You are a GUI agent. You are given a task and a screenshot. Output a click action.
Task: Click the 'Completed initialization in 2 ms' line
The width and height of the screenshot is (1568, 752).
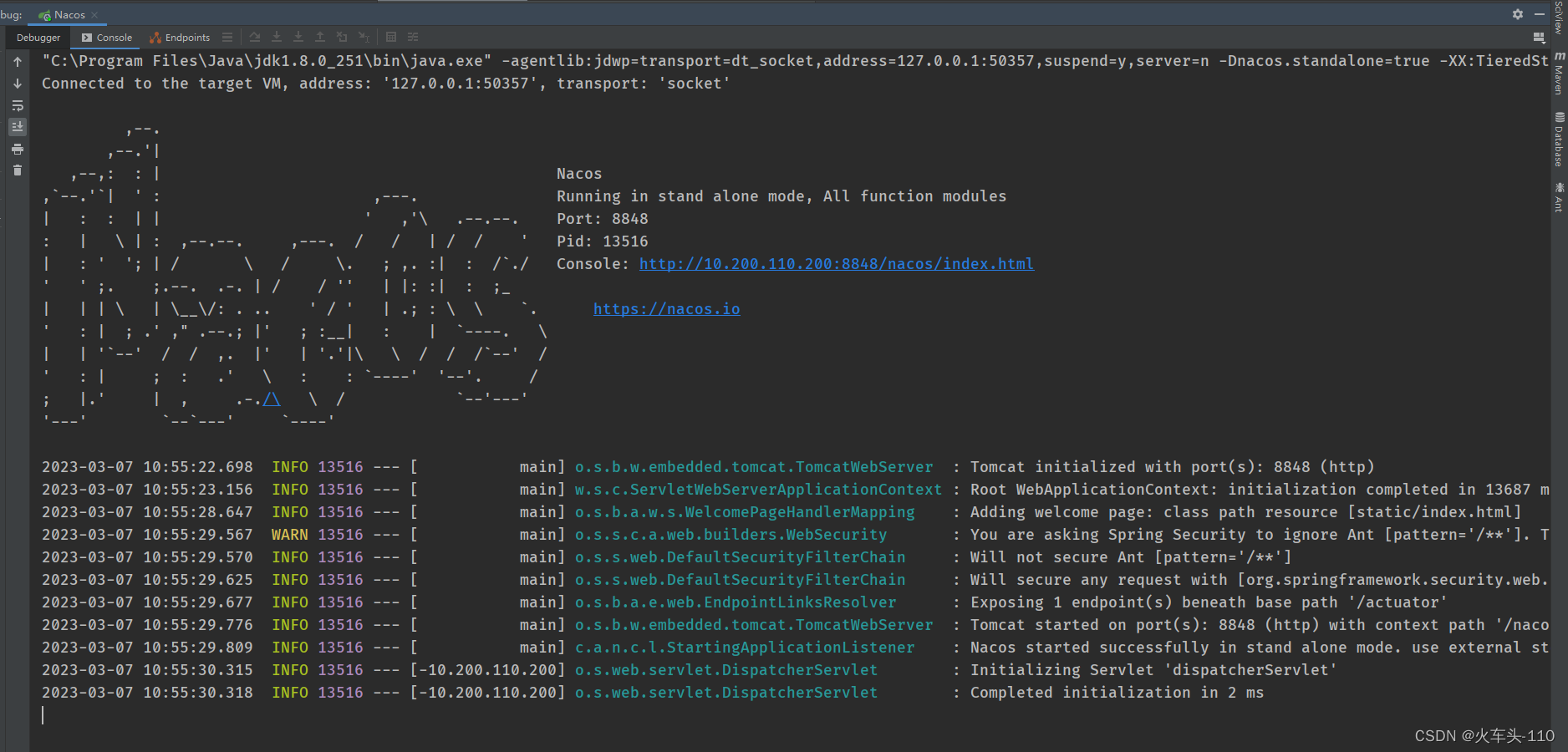pyautogui.click(x=653, y=693)
